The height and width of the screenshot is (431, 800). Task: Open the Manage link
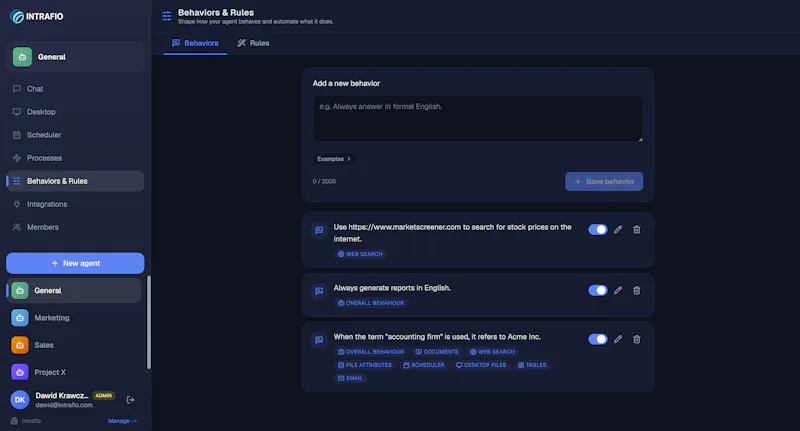click(x=122, y=421)
